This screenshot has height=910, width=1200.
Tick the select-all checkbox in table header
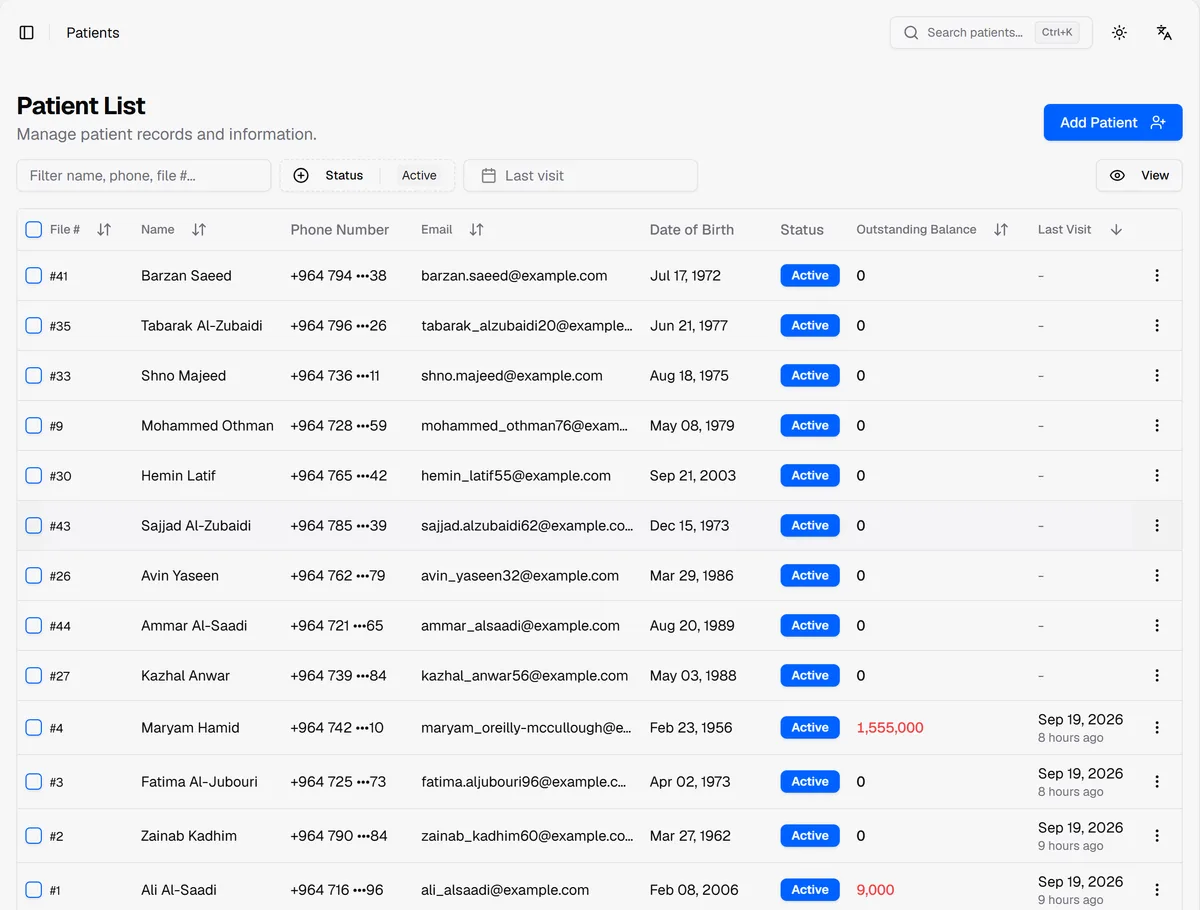tap(33, 230)
